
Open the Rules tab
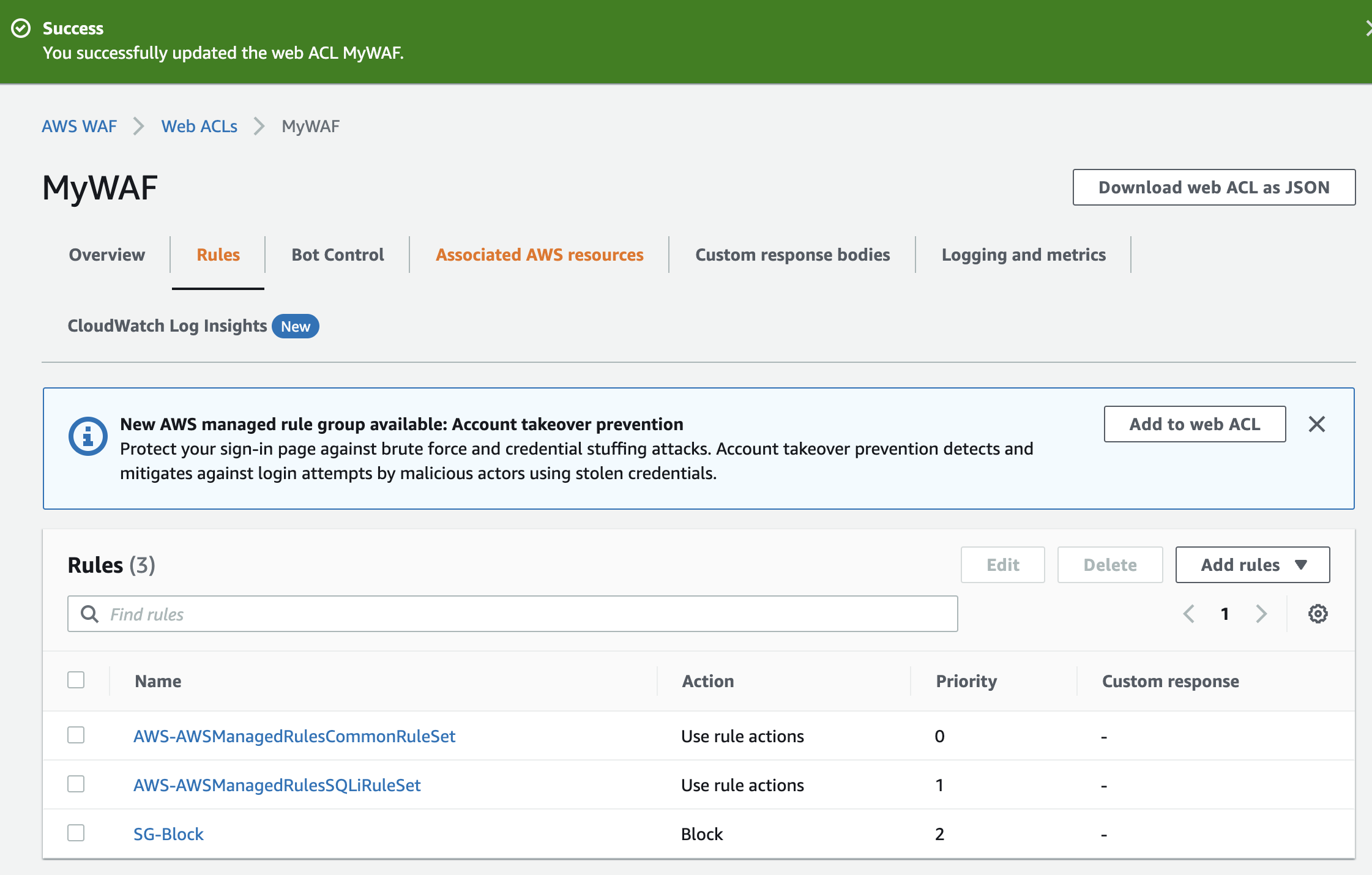pos(218,255)
